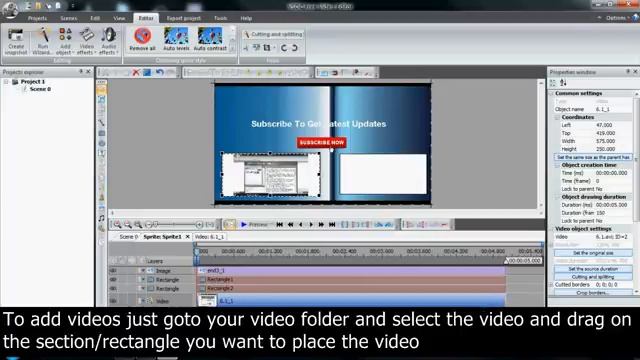Click the Remove all style icon
Viewport: 640px width, 360px height.
[142, 39]
